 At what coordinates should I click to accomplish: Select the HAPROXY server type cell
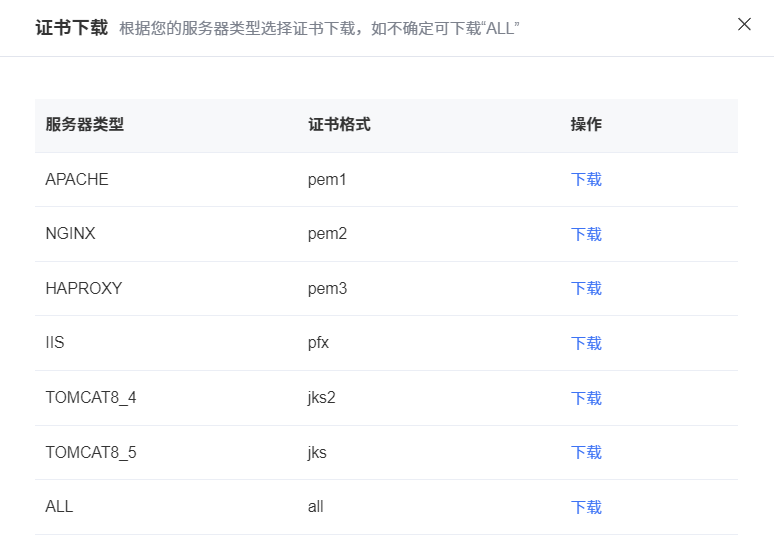[84, 289]
